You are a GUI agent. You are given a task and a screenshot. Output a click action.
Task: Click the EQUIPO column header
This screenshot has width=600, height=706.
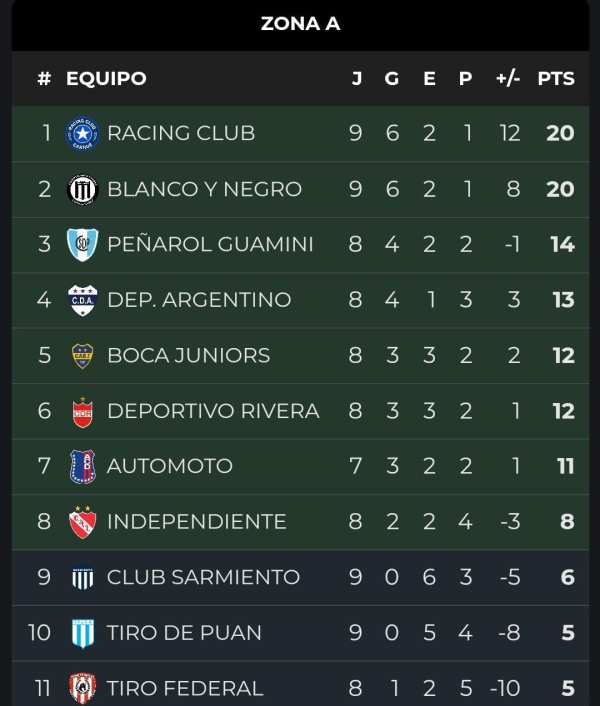(x=106, y=78)
